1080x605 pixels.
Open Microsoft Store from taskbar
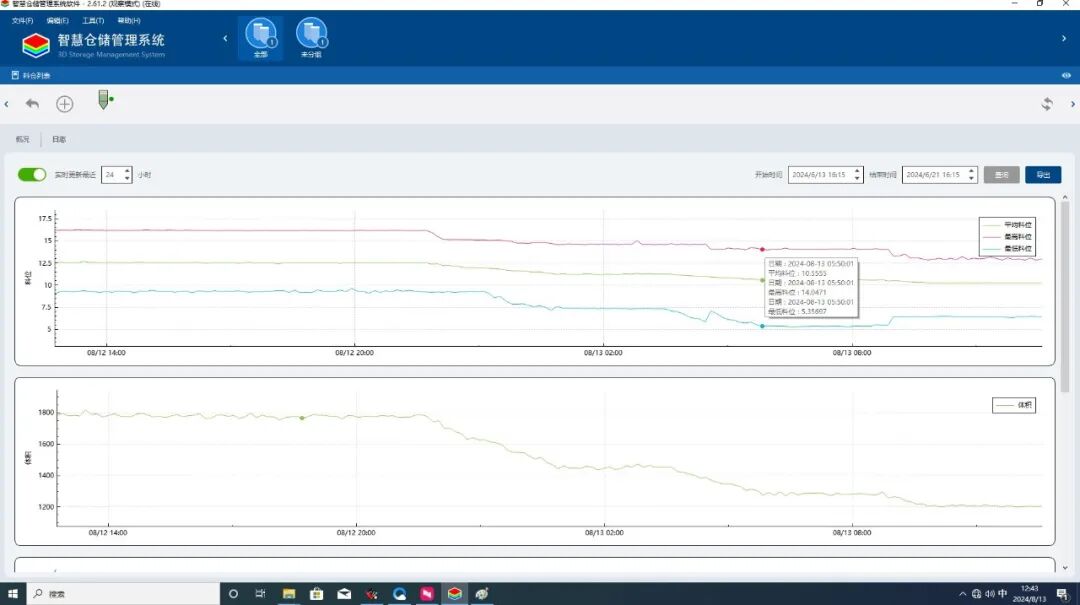click(316, 593)
